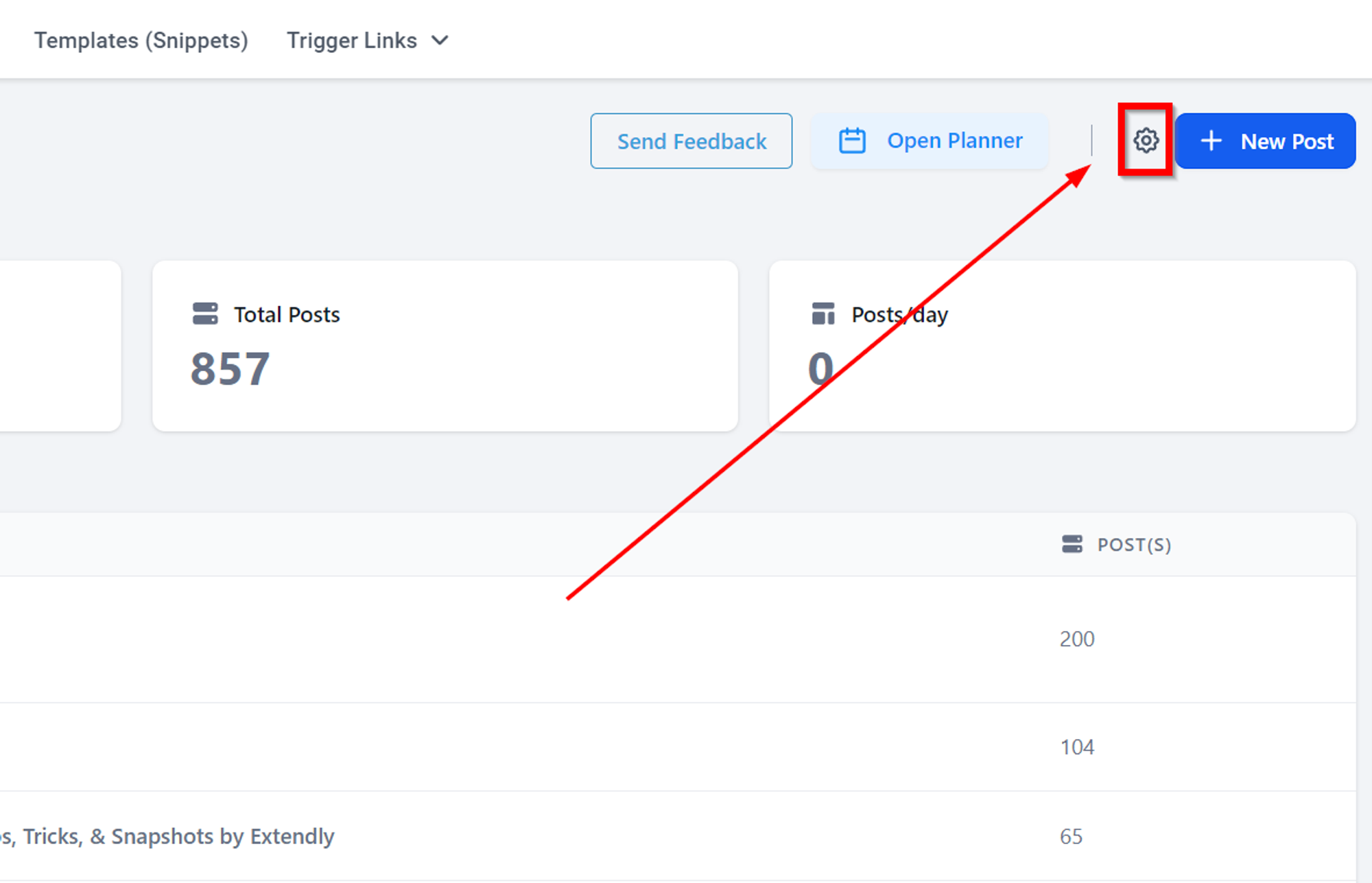Click the Send Feedback button
Screen dimensions: 1372x883
point(691,141)
